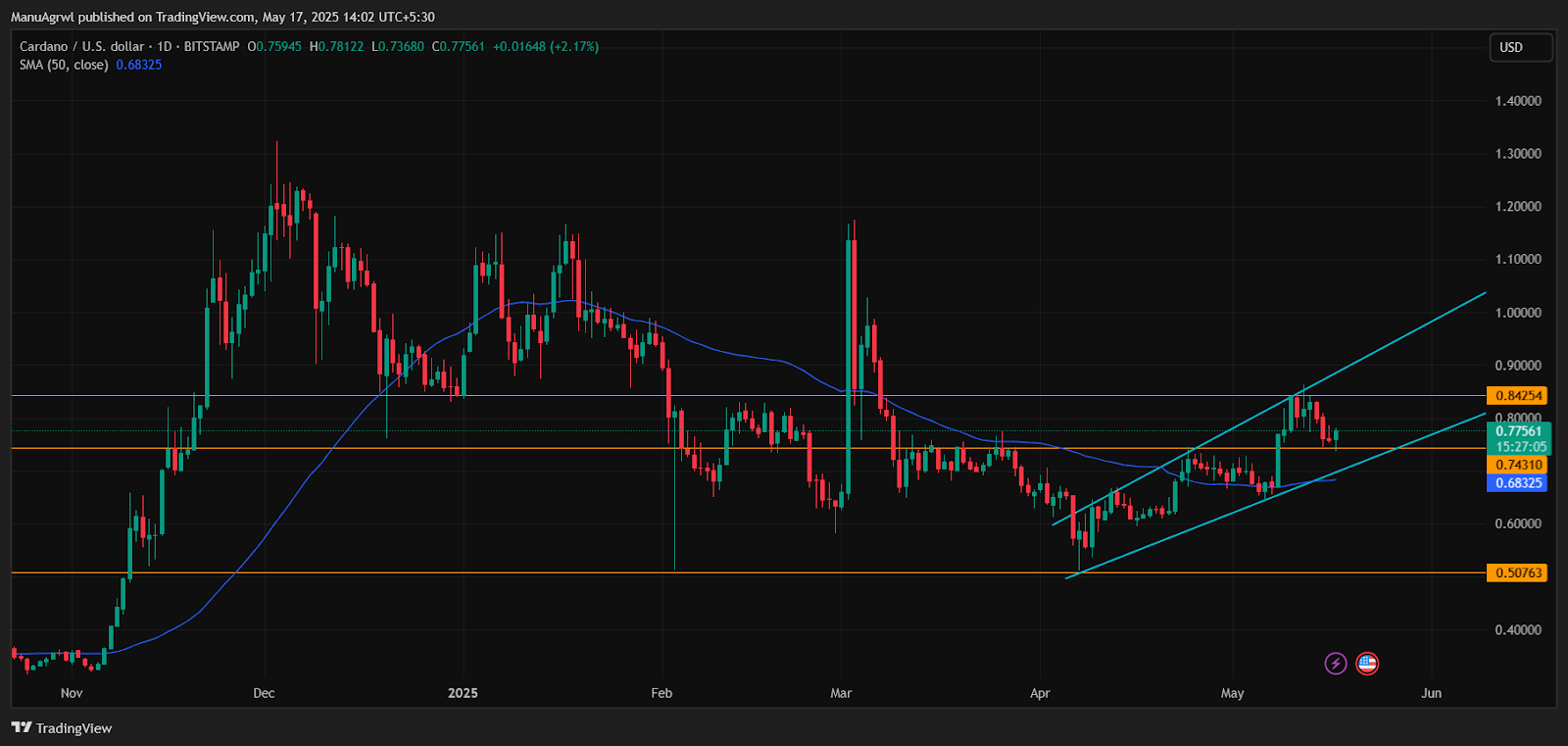Click the BITSTAMP exchange name in legend
Viewport: 1568px width, 746px height.
(212, 46)
